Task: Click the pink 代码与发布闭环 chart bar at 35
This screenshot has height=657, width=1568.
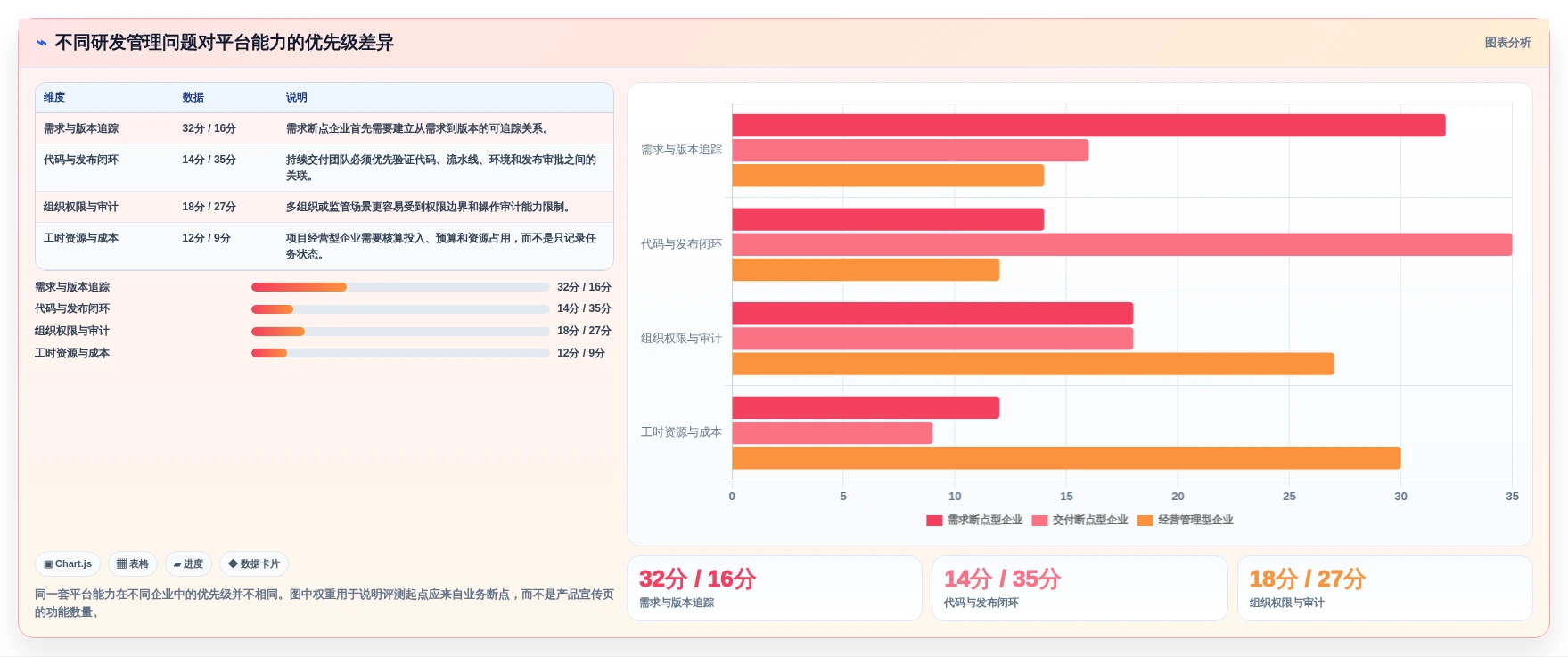Action: pos(1122,244)
